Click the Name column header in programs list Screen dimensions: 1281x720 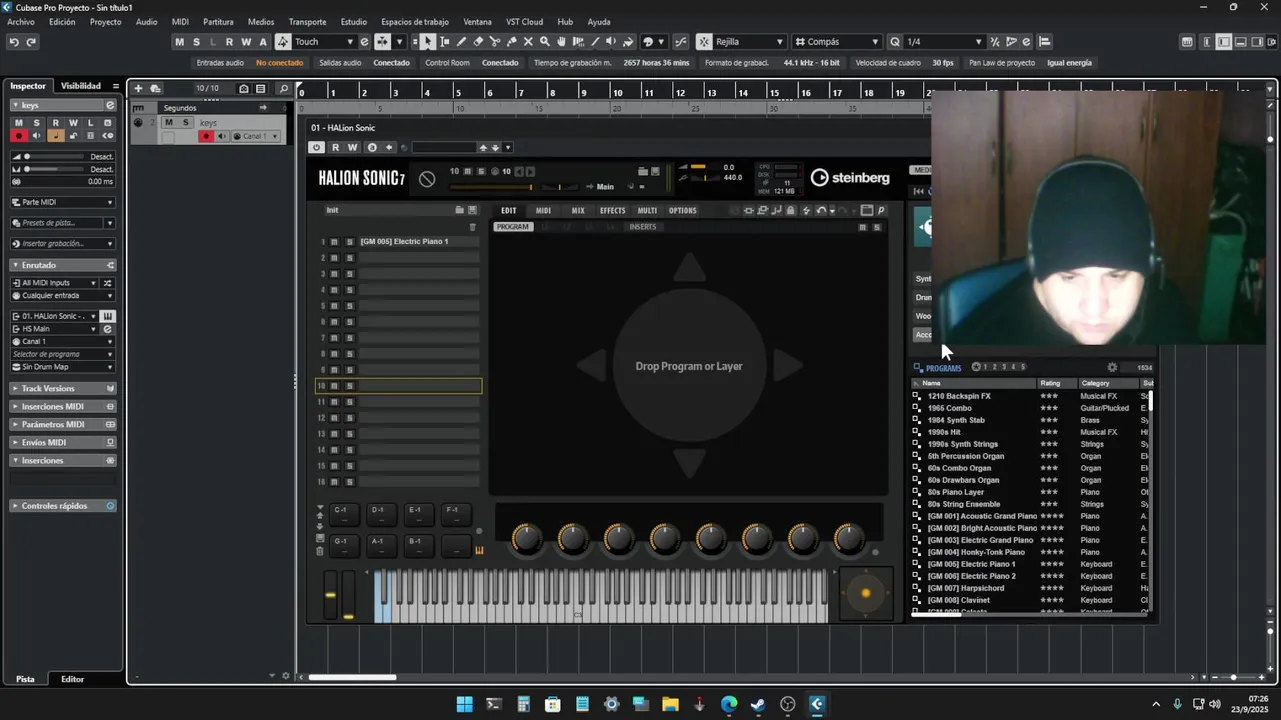pyautogui.click(x=974, y=383)
